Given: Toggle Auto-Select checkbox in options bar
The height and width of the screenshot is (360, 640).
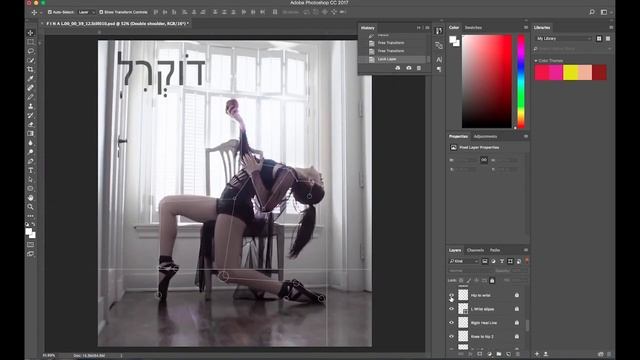Looking at the screenshot, I should click(50, 12).
